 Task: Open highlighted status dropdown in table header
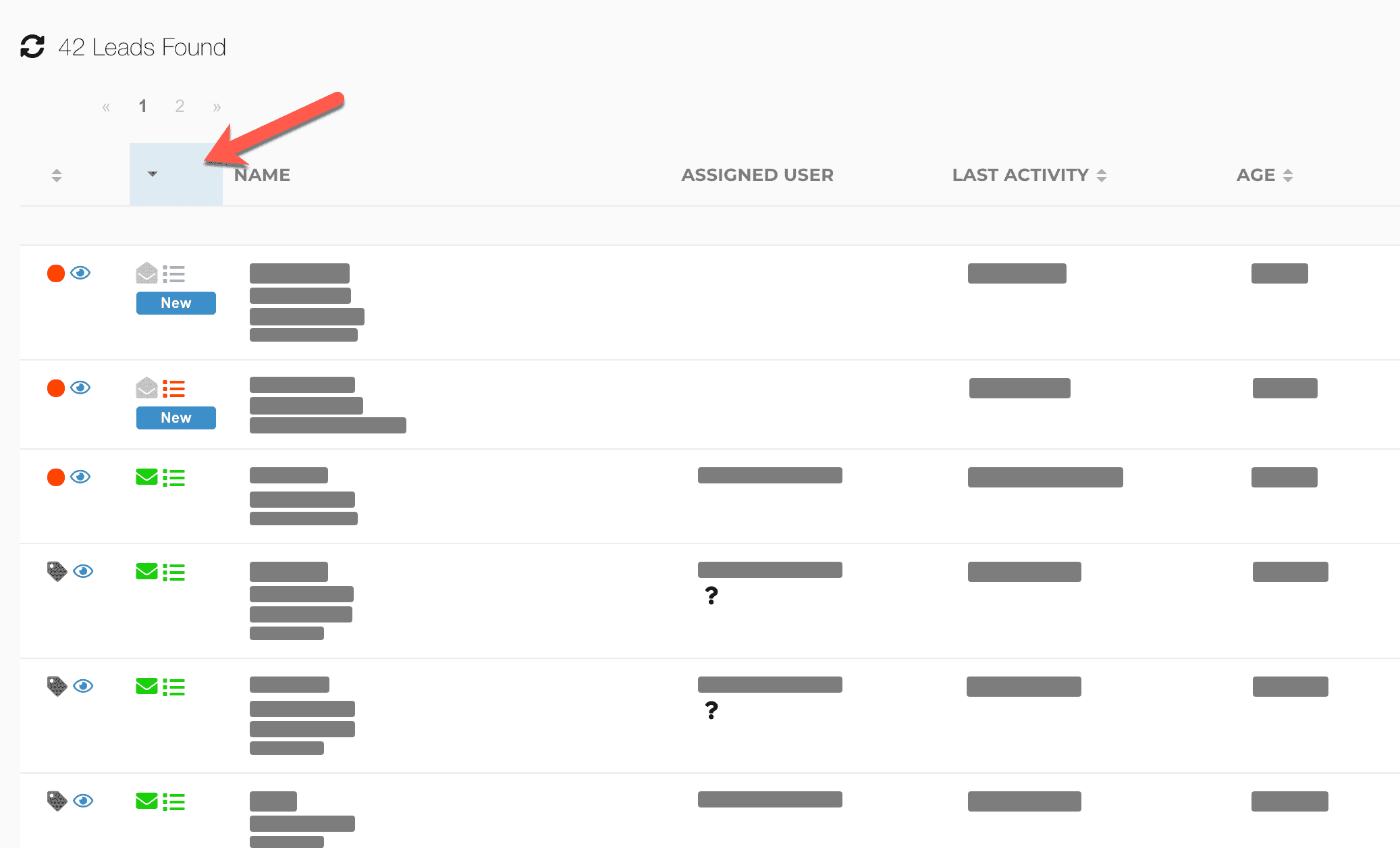153,174
